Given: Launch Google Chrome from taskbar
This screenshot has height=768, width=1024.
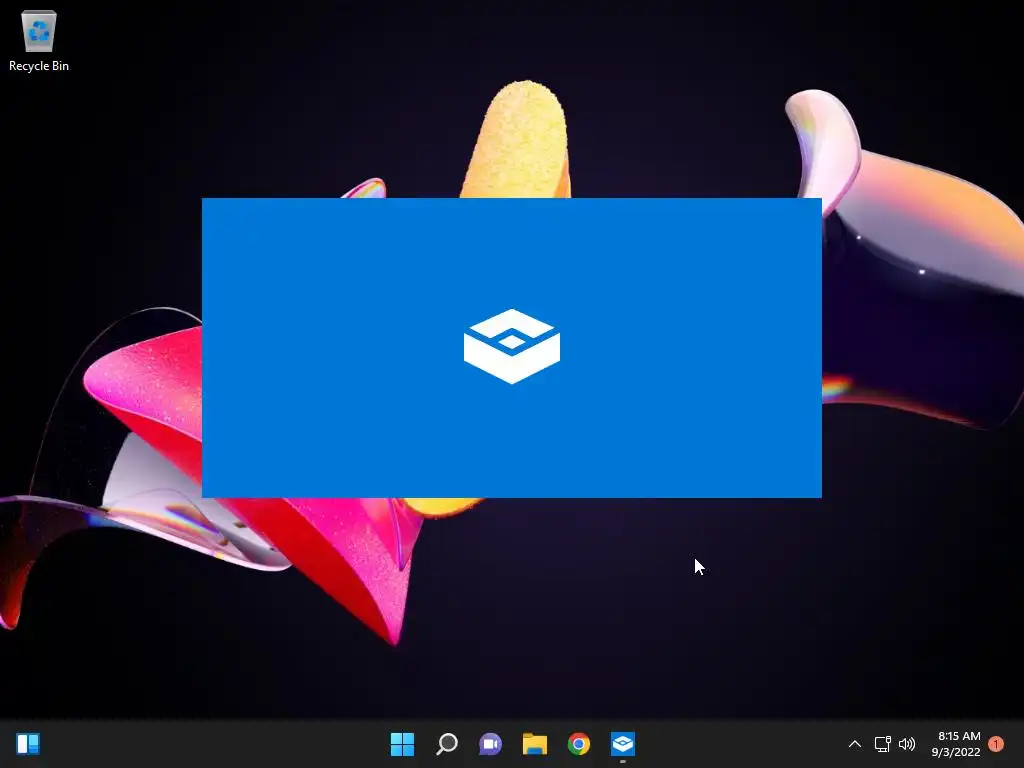Looking at the screenshot, I should tap(579, 744).
